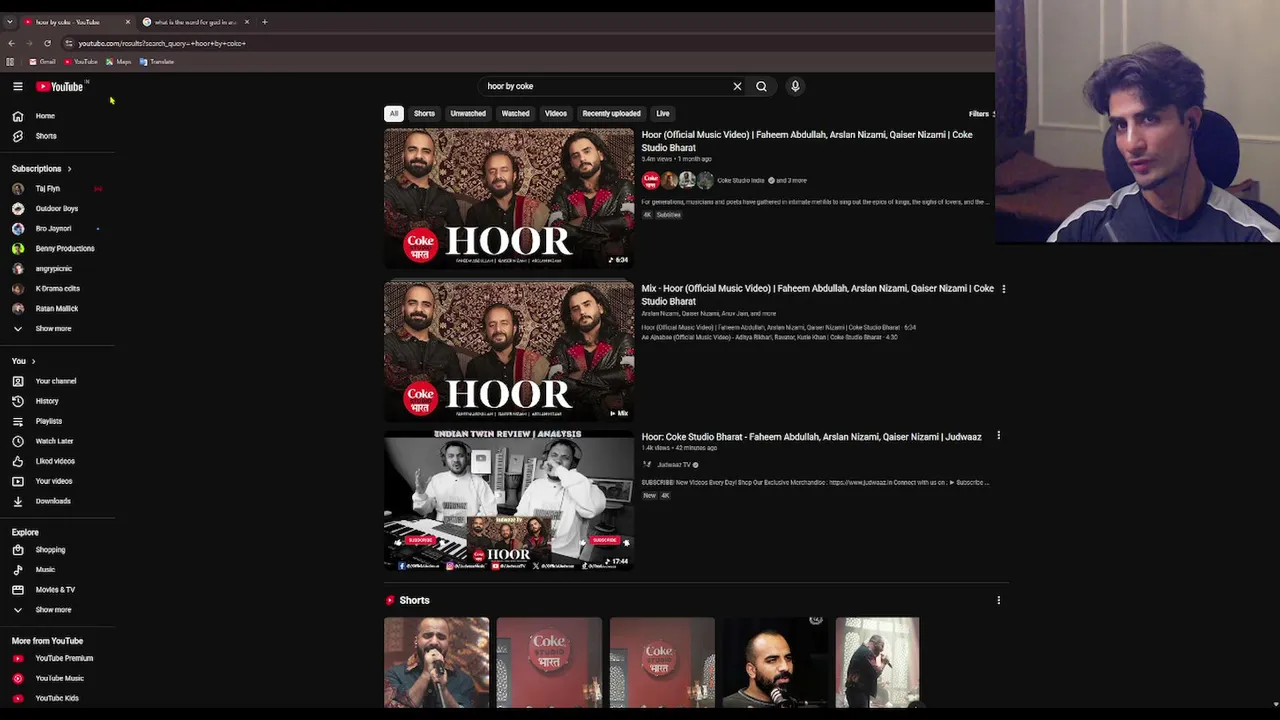The height and width of the screenshot is (720, 1280).
Task: Open the Gmail bookmark
Action: [x=43, y=62]
